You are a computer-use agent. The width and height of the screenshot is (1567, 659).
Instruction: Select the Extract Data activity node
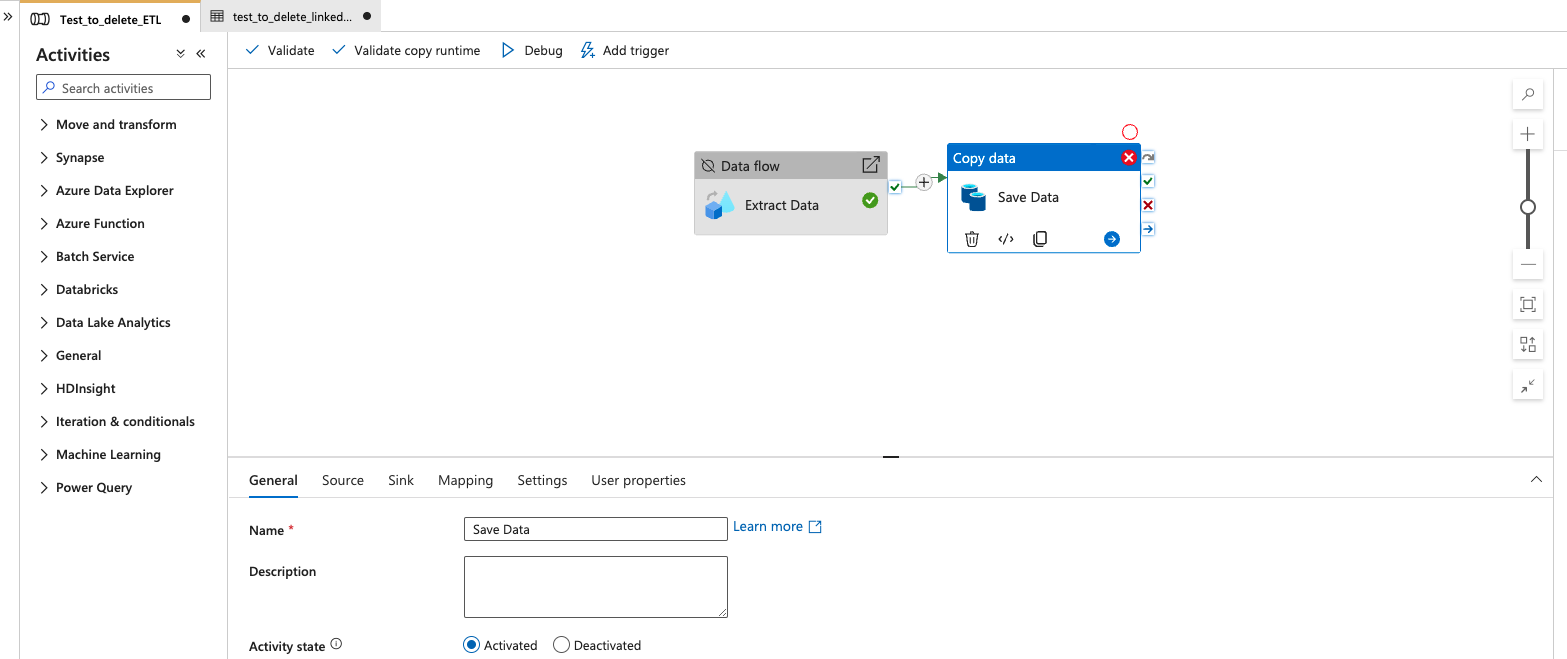[791, 193]
